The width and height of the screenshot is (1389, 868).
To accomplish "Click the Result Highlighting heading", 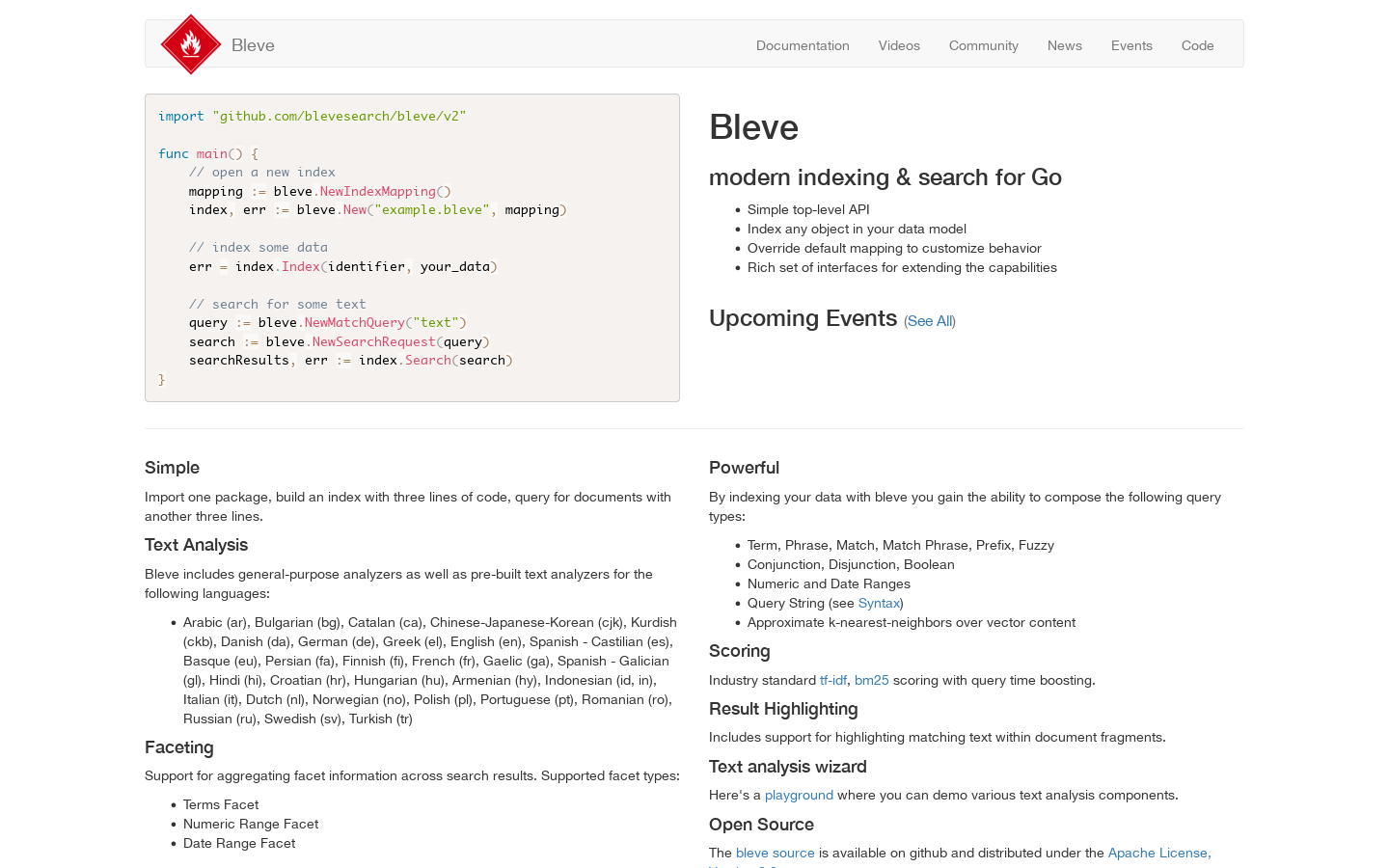I will [x=783, y=709].
